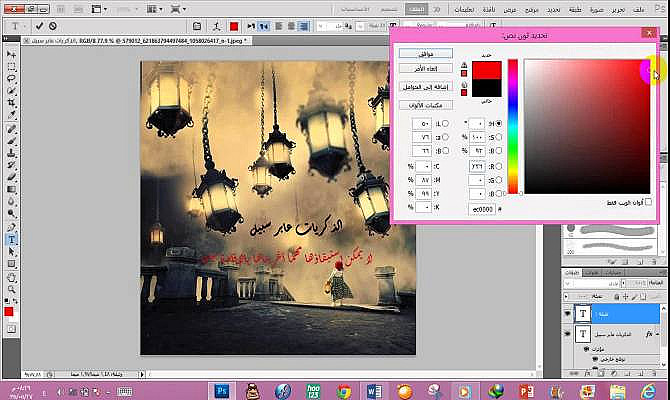Open the تحرير (Edit) menu

618,9
